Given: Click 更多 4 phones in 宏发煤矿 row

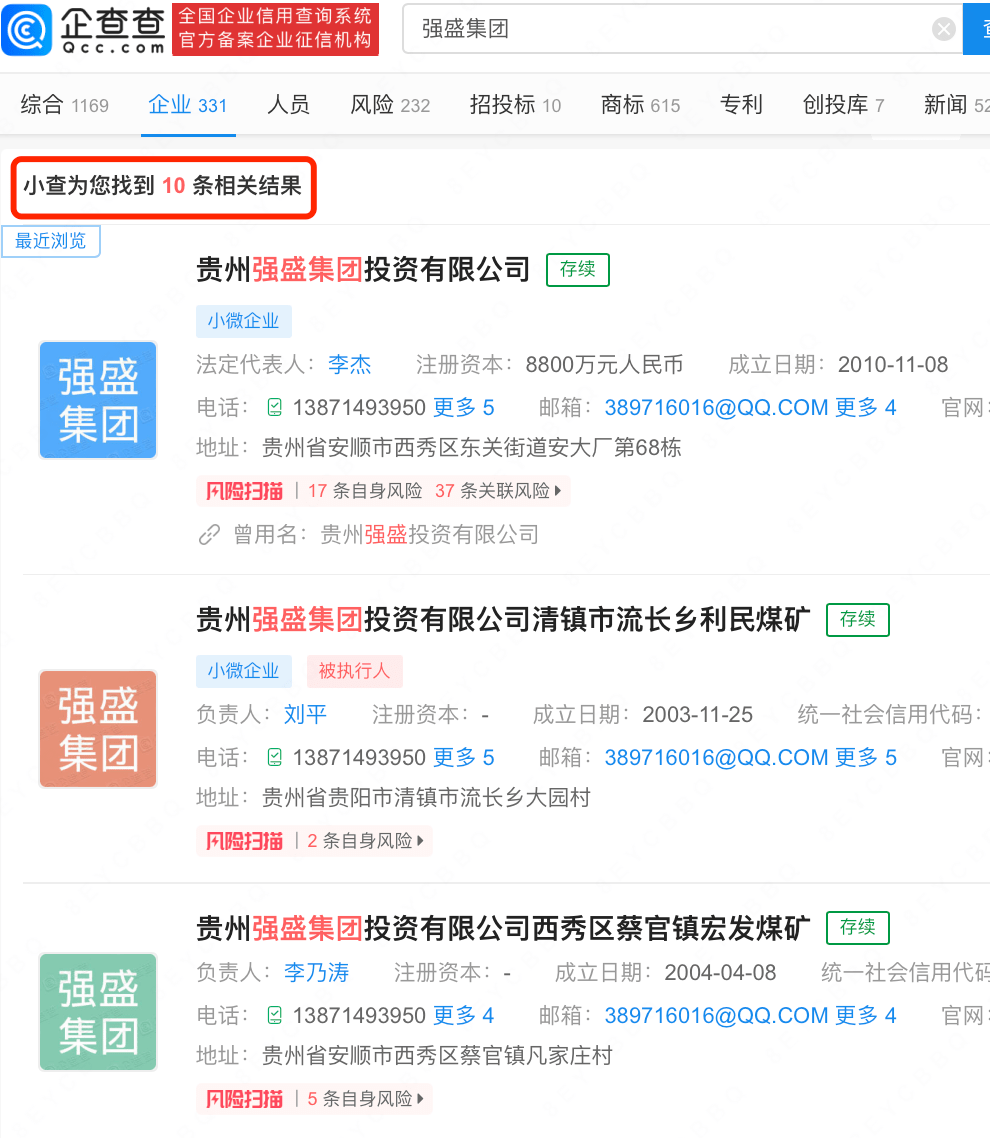Looking at the screenshot, I should [x=464, y=1015].
